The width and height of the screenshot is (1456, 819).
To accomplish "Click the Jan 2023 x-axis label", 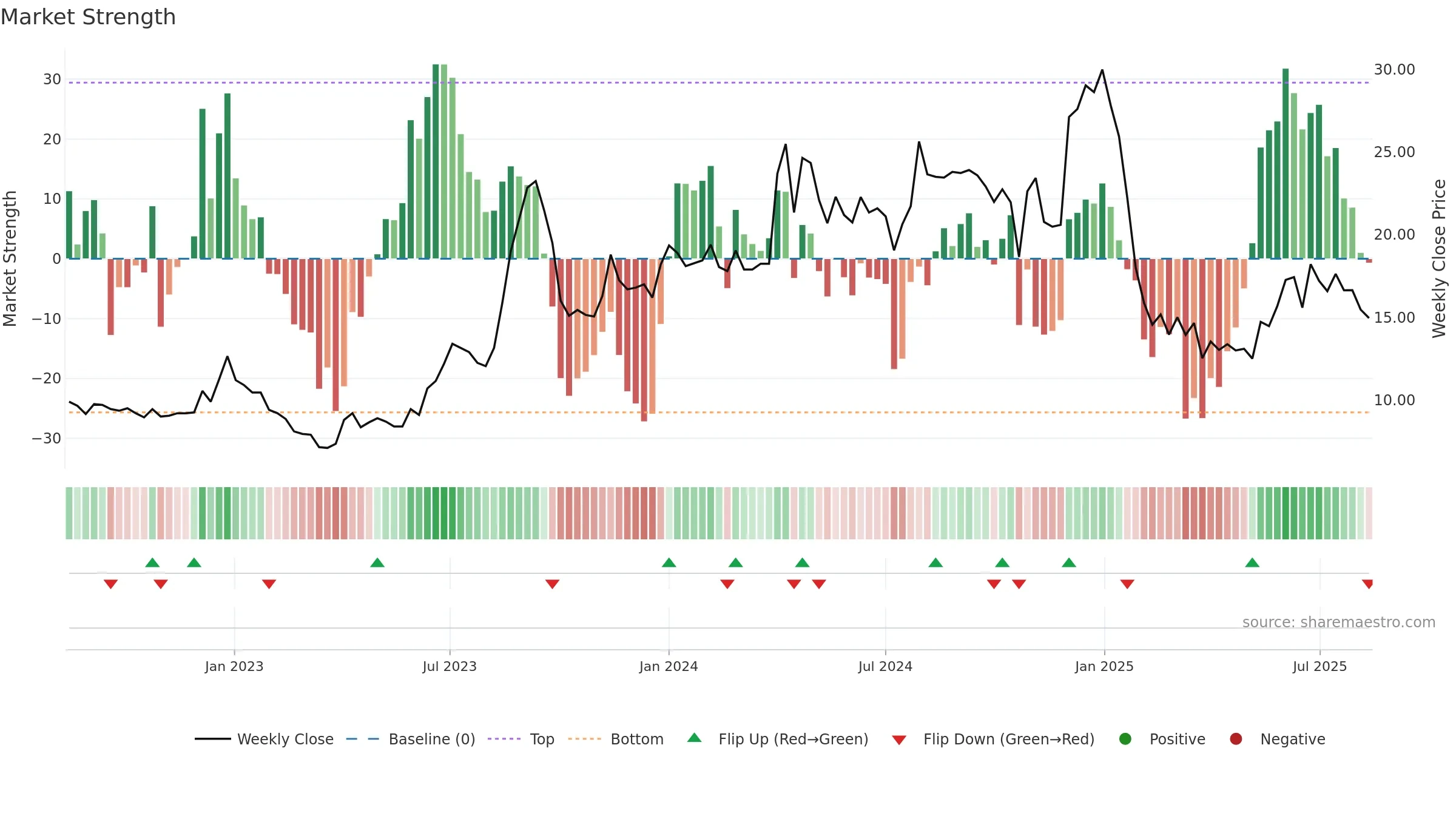I will pos(234,667).
